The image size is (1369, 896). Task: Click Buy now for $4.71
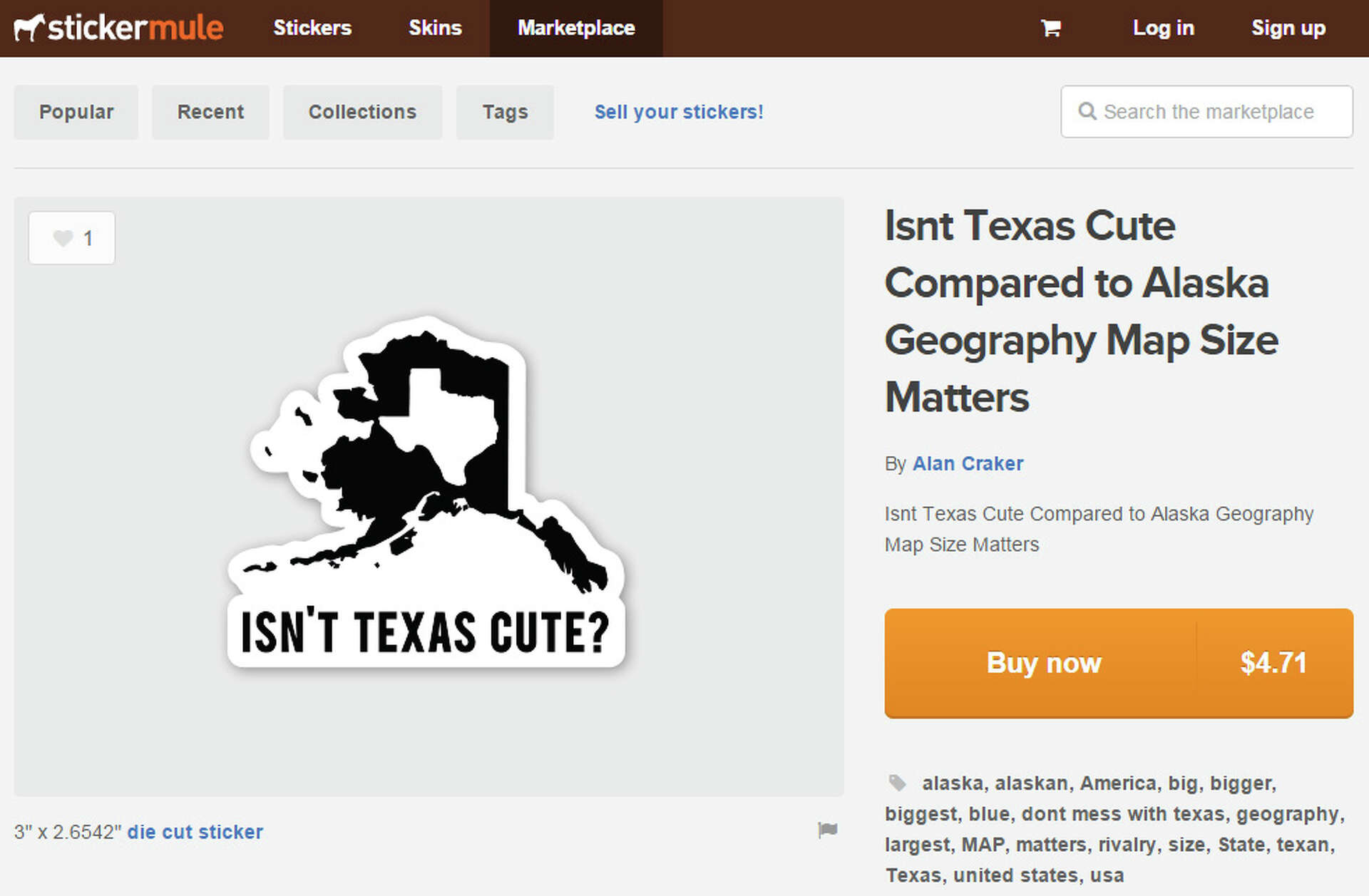tap(1043, 663)
